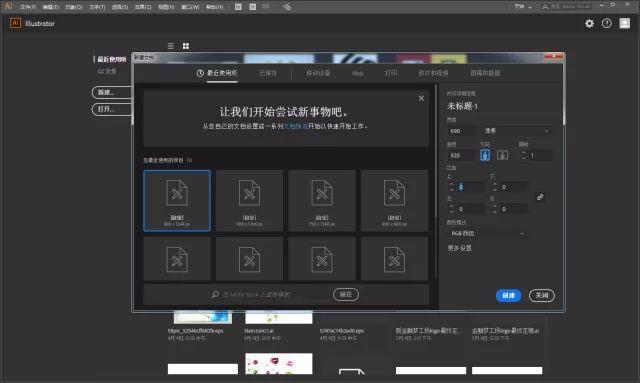Click the 前往 button

(x=346, y=294)
